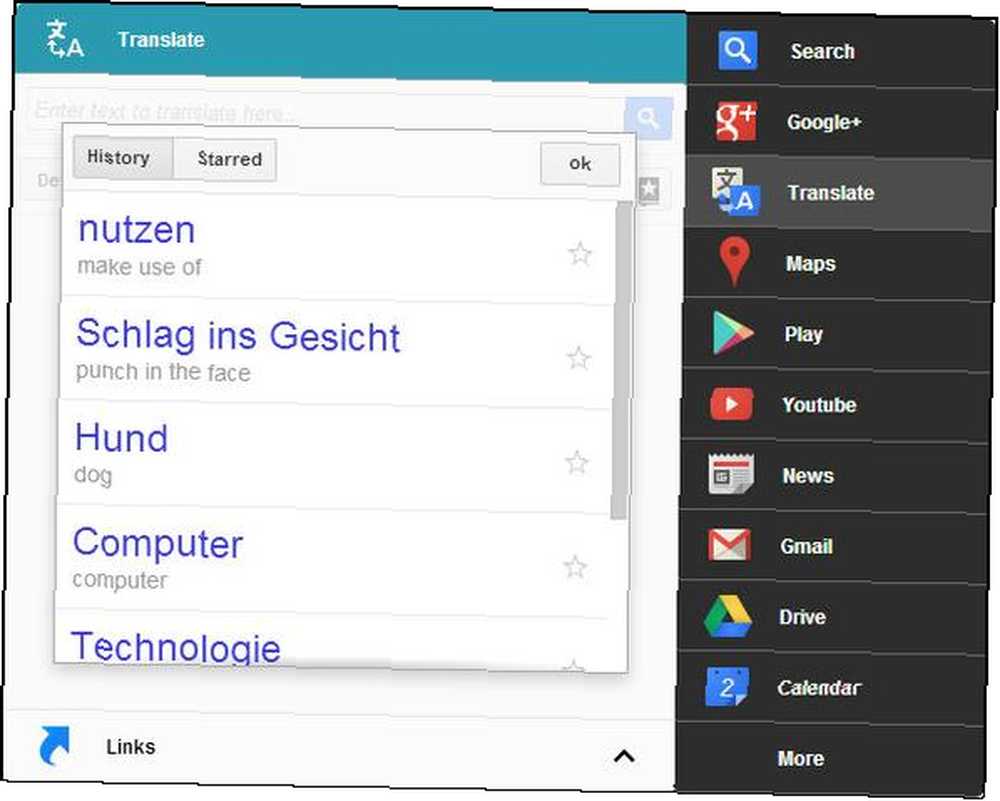Star the Computer translation entry

[575, 567]
